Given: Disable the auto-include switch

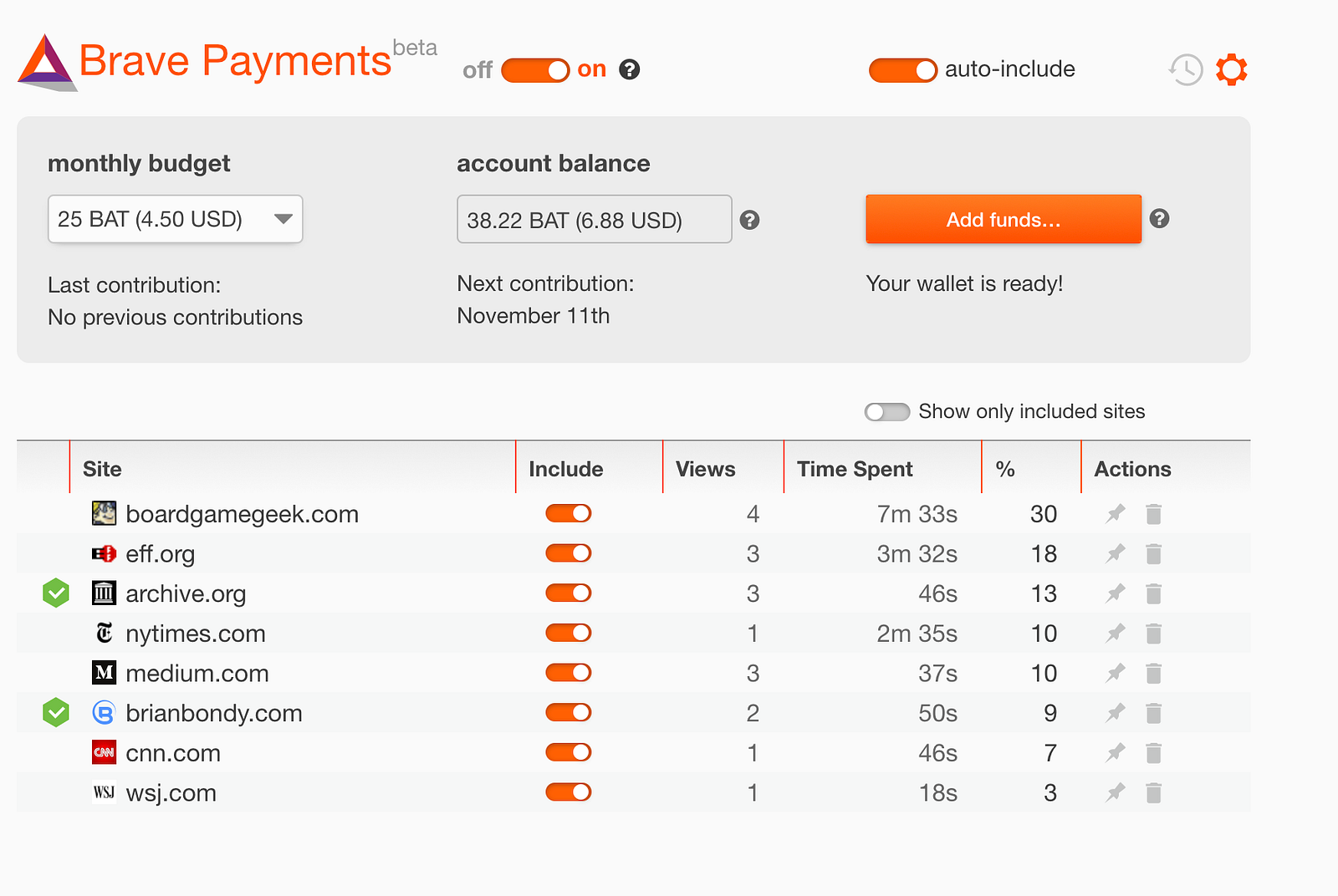Looking at the screenshot, I should coord(902,70).
